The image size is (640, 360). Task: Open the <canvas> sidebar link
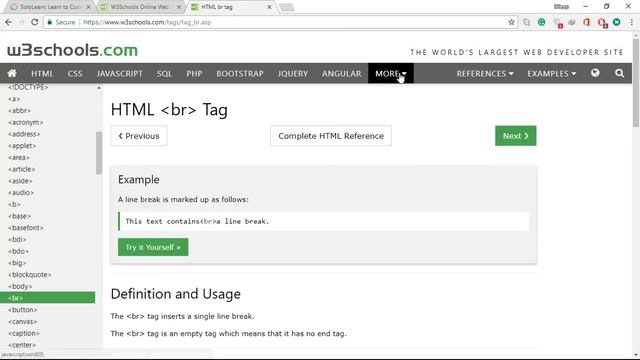pyautogui.click(x=22, y=322)
